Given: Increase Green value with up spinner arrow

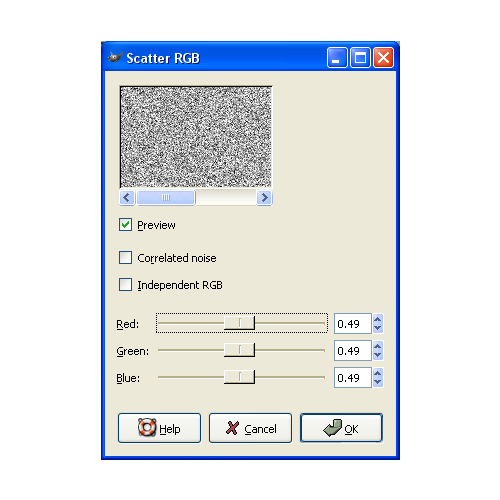Looking at the screenshot, I should [x=378, y=346].
